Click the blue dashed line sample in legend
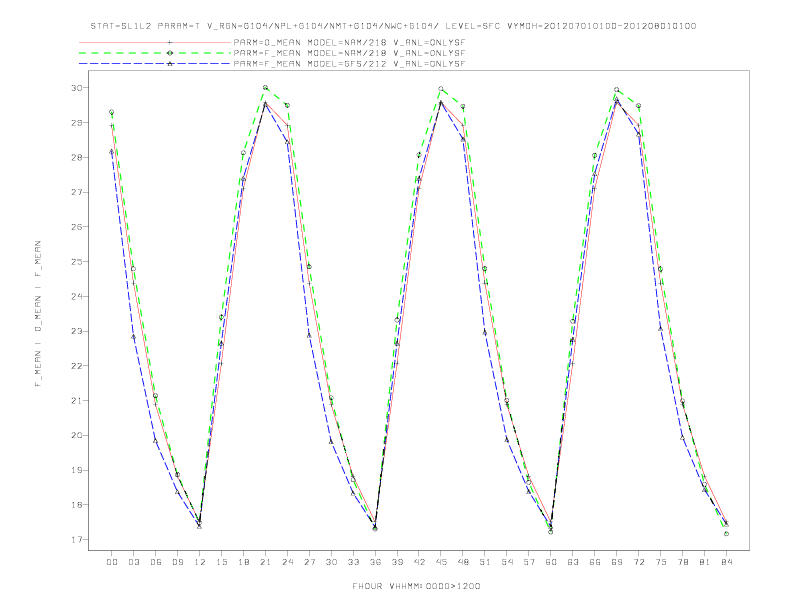 155,64
